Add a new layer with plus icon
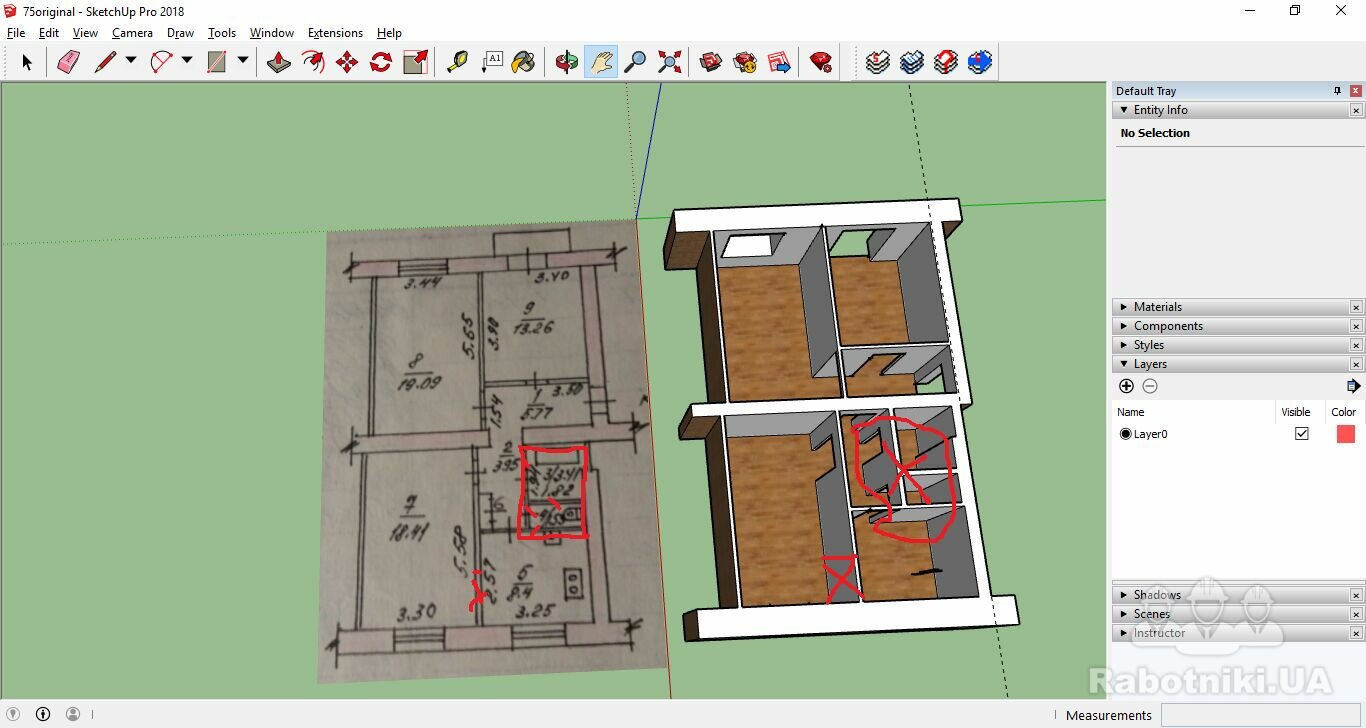Screen dimensions: 1366x728 [1127, 386]
